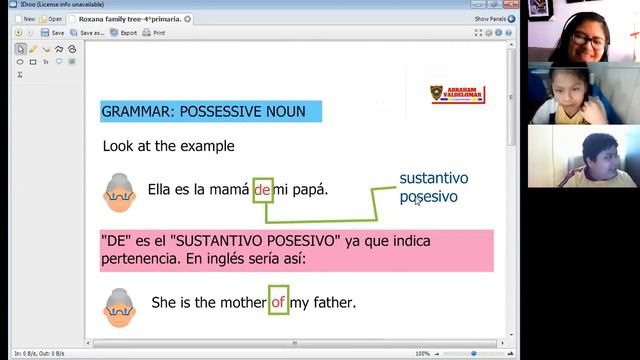The height and width of the screenshot is (360, 640).
Task: Click the Print button
Action: (154, 33)
